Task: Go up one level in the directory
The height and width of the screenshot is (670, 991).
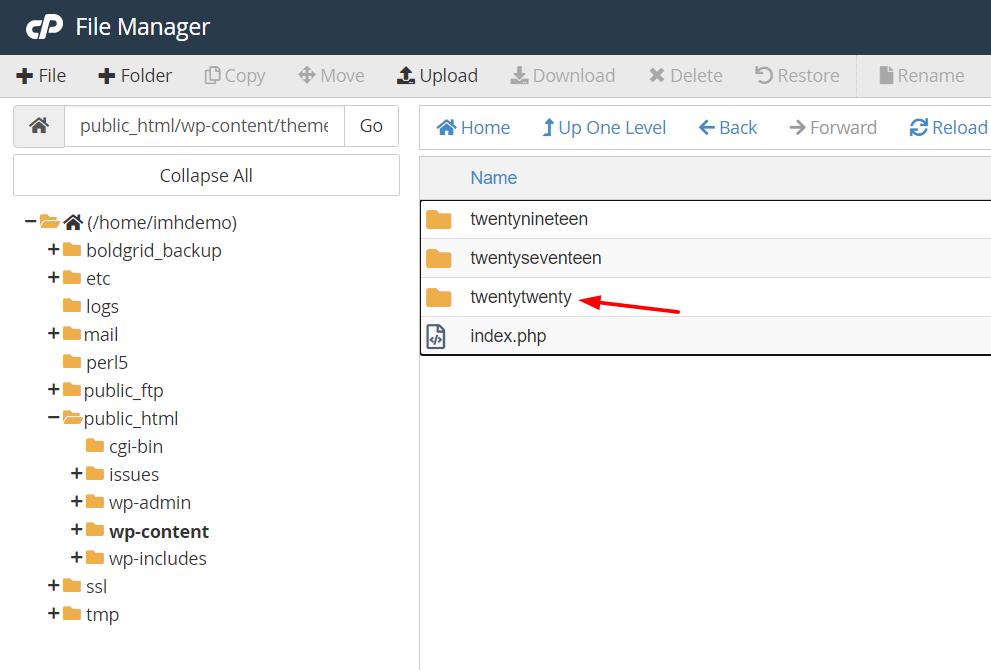Action: tap(604, 127)
